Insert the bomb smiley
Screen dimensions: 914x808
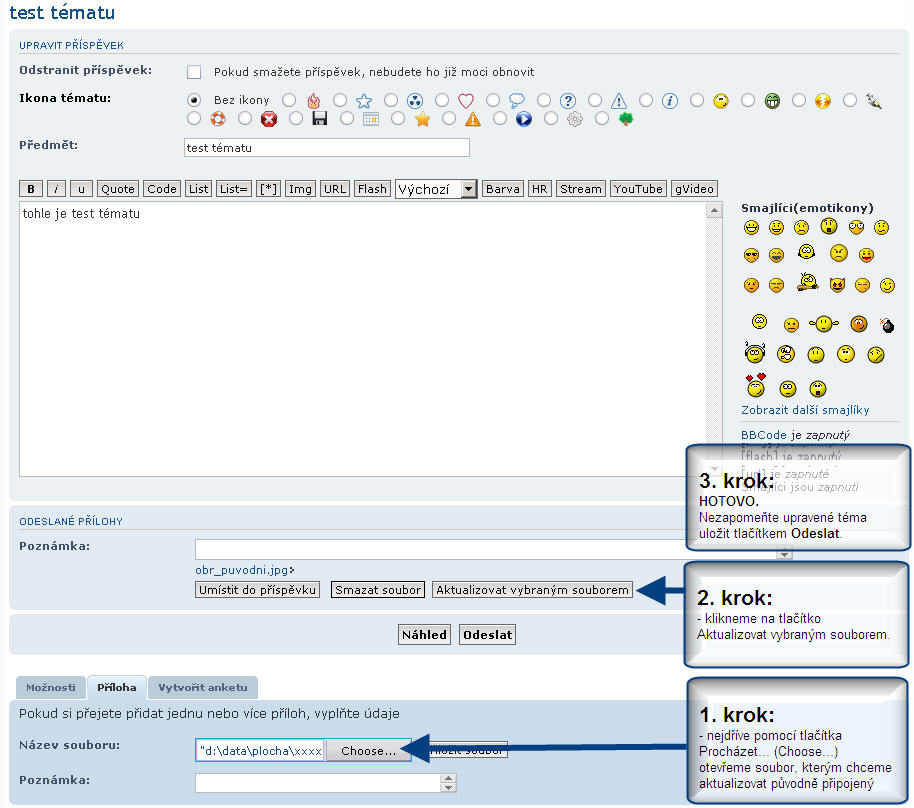(886, 325)
